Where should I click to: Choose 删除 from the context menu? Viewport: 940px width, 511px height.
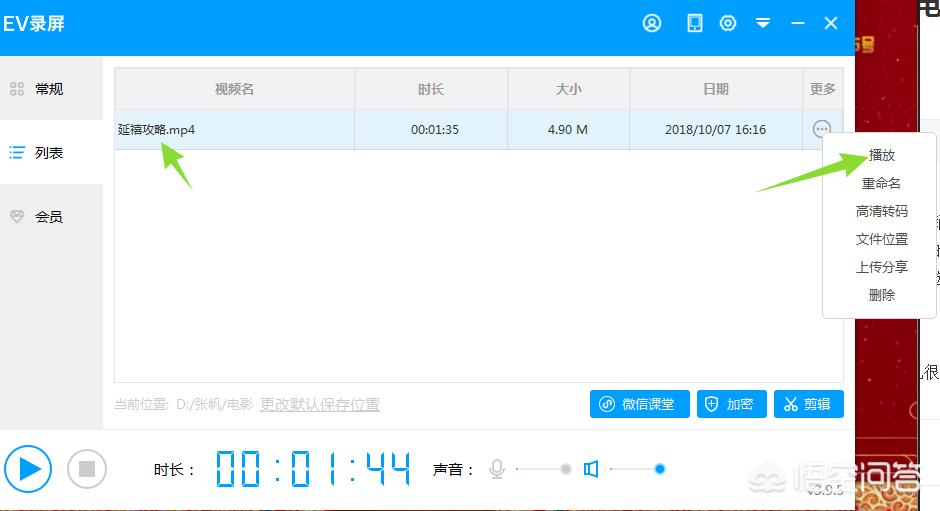pyautogui.click(x=881, y=294)
